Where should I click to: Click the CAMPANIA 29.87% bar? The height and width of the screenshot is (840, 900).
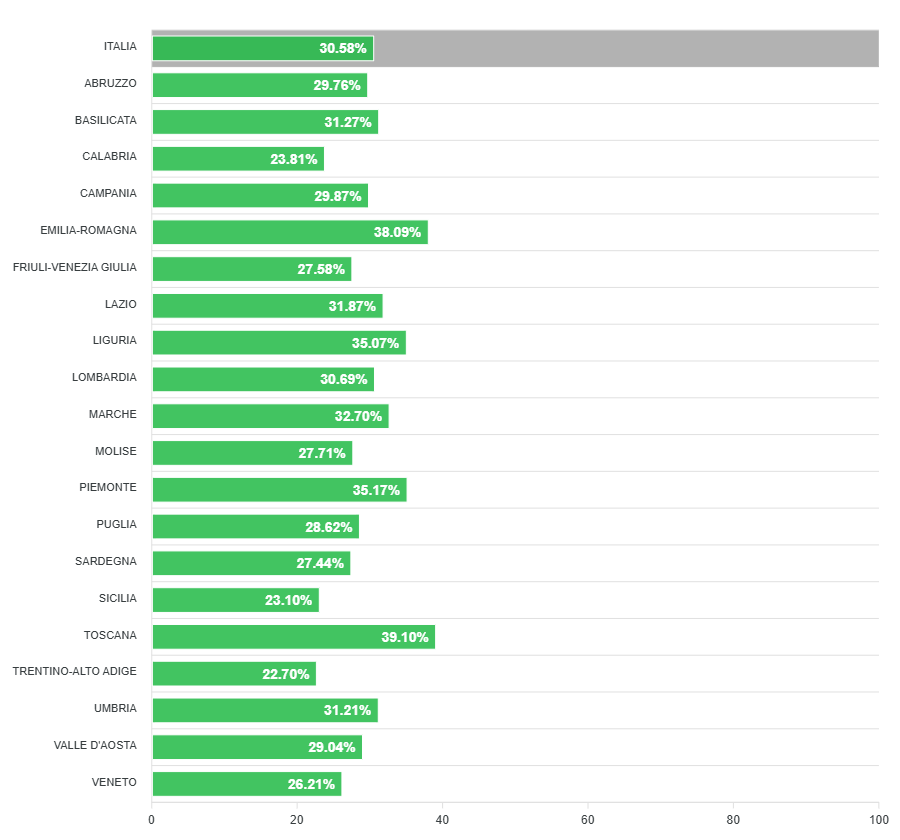(x=260, y=196)
